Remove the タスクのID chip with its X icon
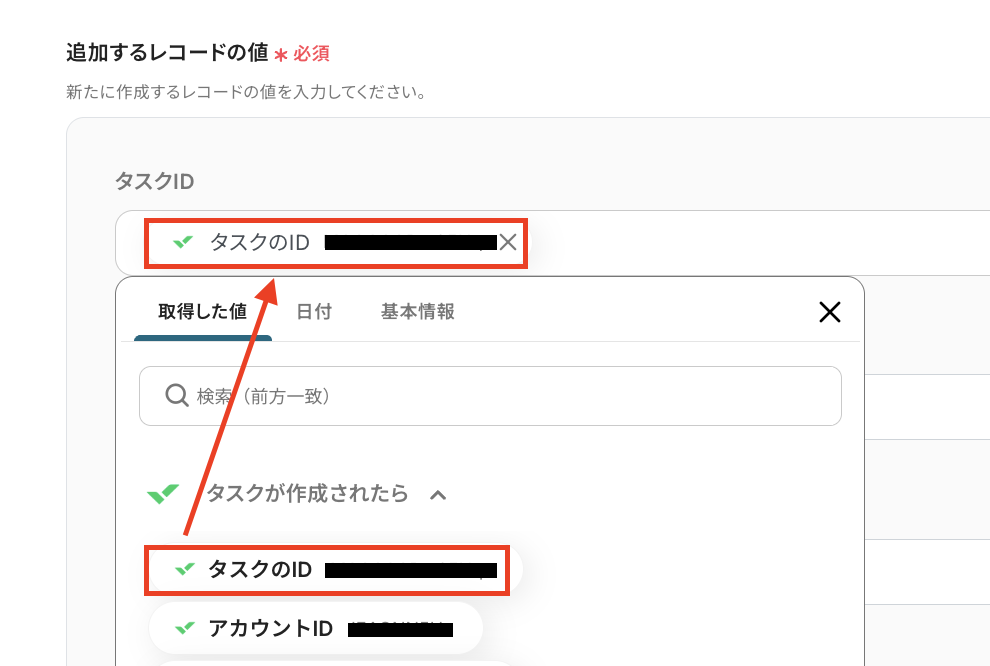This screenshot has height=666, width=990. (x=508, y=242)
